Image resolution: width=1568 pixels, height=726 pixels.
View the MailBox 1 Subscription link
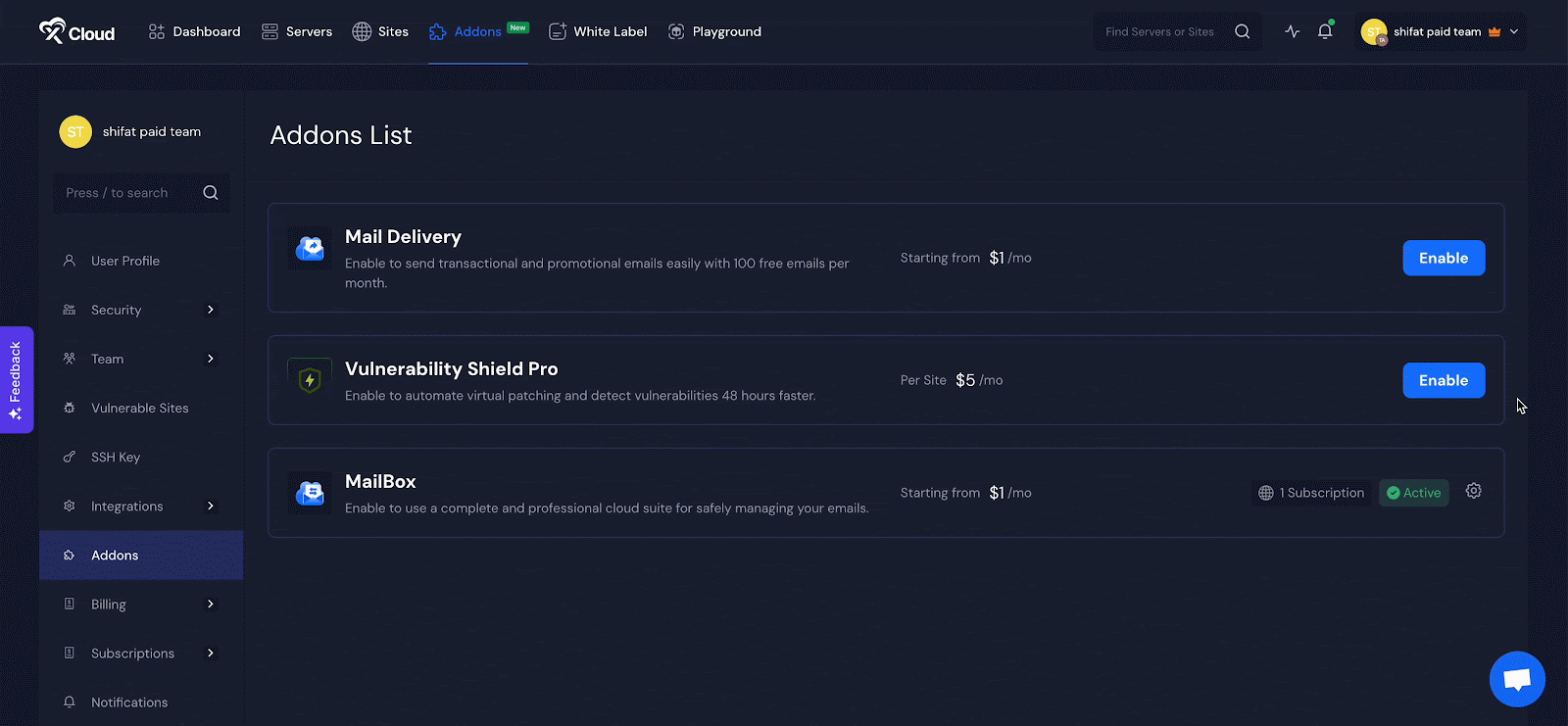pyautogui.click(x=1311, y=493)
